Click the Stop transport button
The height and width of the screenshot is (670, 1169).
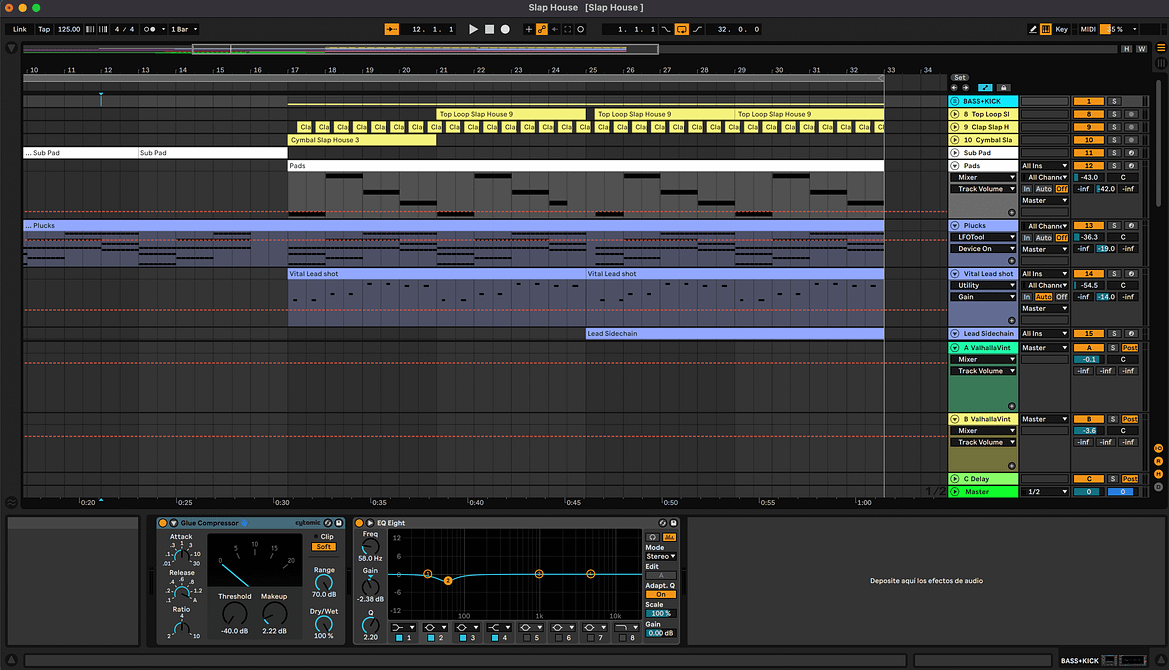[x=489, y=29]
